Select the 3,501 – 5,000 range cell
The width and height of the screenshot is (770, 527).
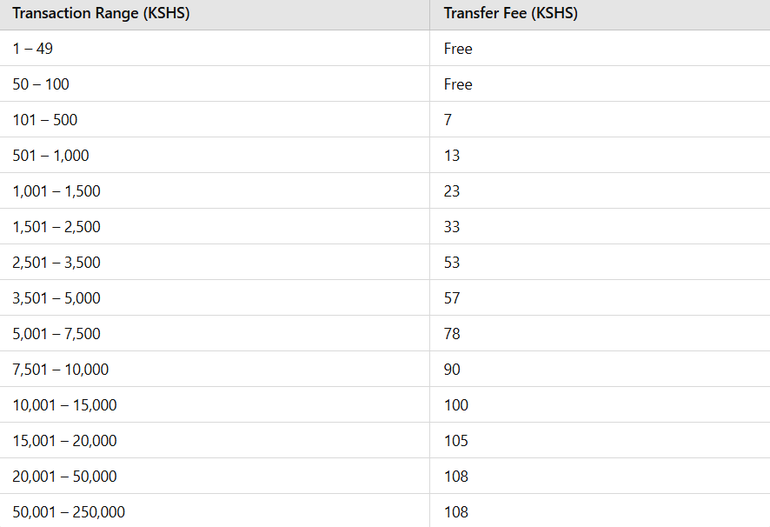(x=56, y=298)
